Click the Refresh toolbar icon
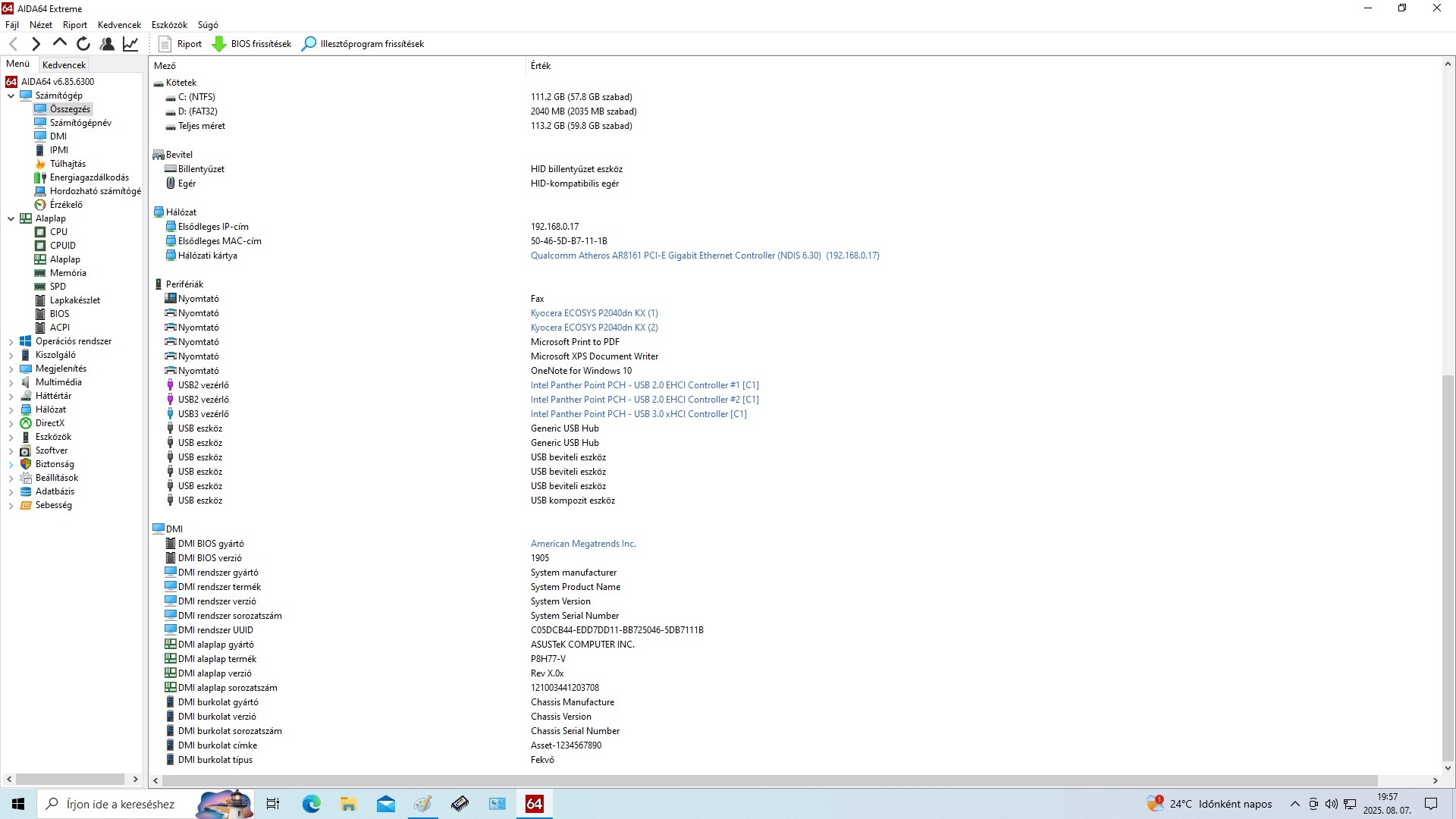The height and width of the screenshot is (819, 1456). coord(83,44)
